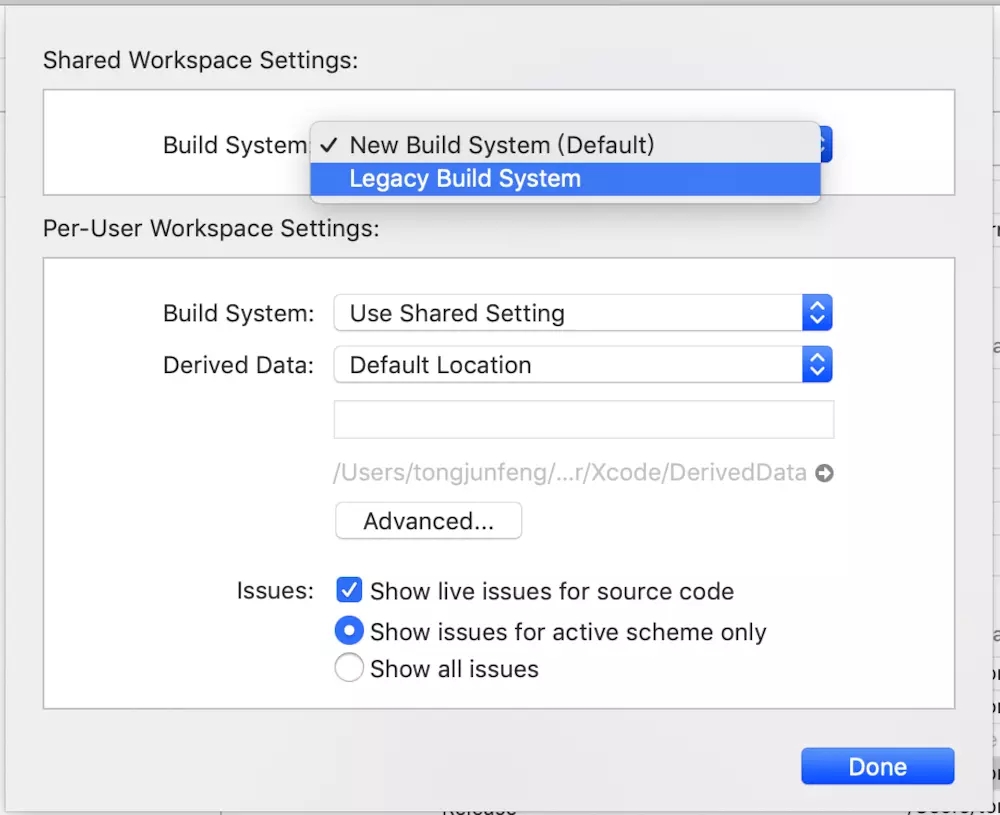Click the blue arrows on Default Location popup
1000x815 pixels.
(x=817, y=365)
